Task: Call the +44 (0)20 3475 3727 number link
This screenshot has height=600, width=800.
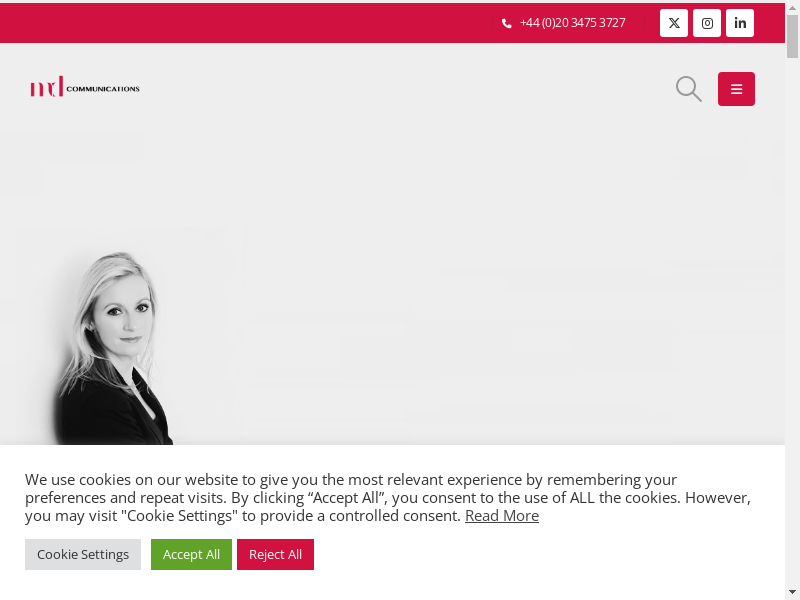Action: click(572, 23)
